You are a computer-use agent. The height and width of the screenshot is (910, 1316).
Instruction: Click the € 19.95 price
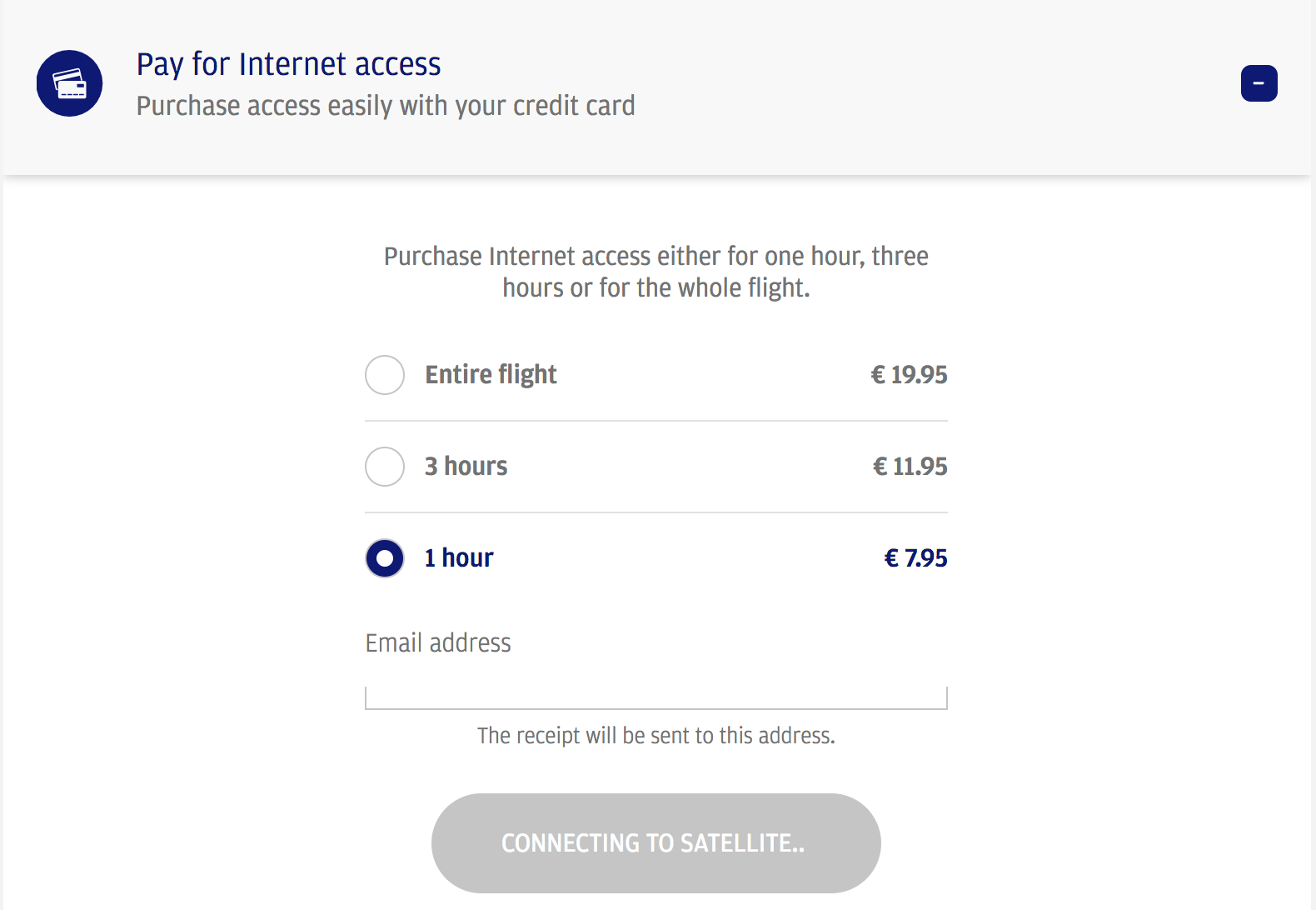[x=909, y=375]
